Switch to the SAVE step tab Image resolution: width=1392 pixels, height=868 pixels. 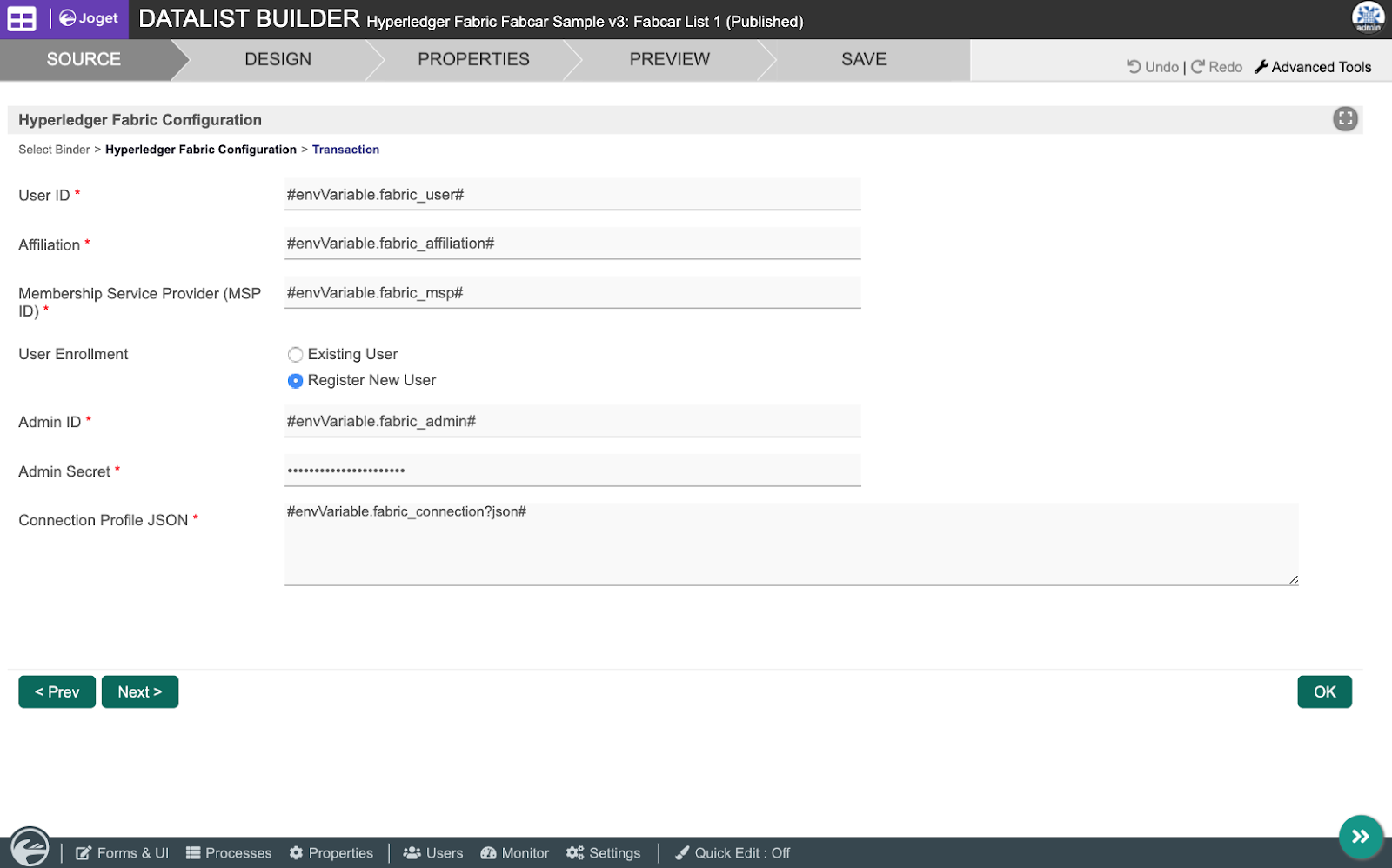pyautogui.click(x=863, y=59)
